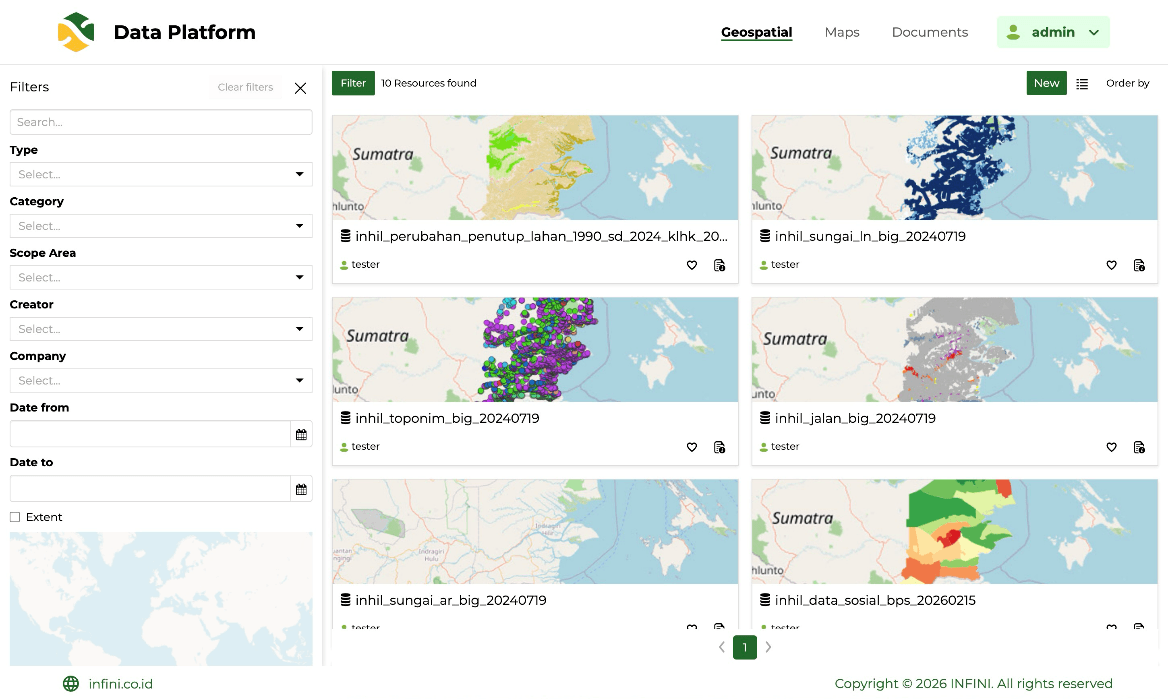Click user icon next to tester on inhil_jalan card

764,447
